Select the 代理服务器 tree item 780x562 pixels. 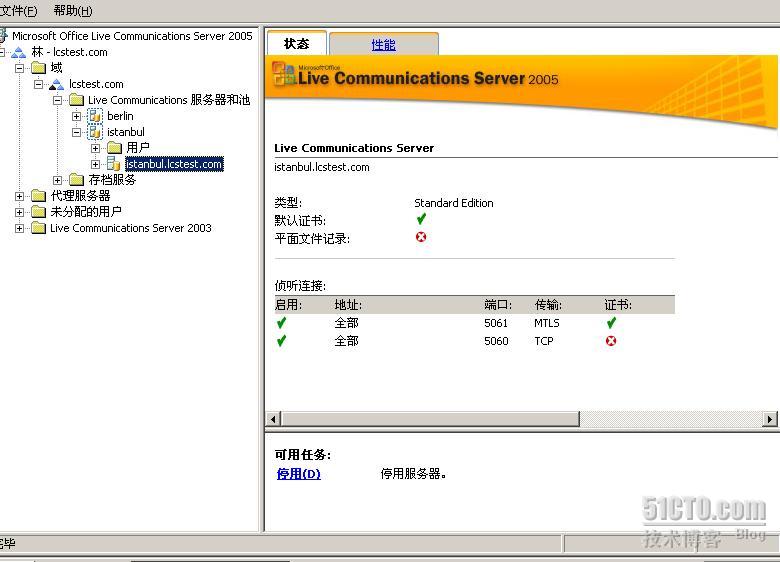(80, 196)
